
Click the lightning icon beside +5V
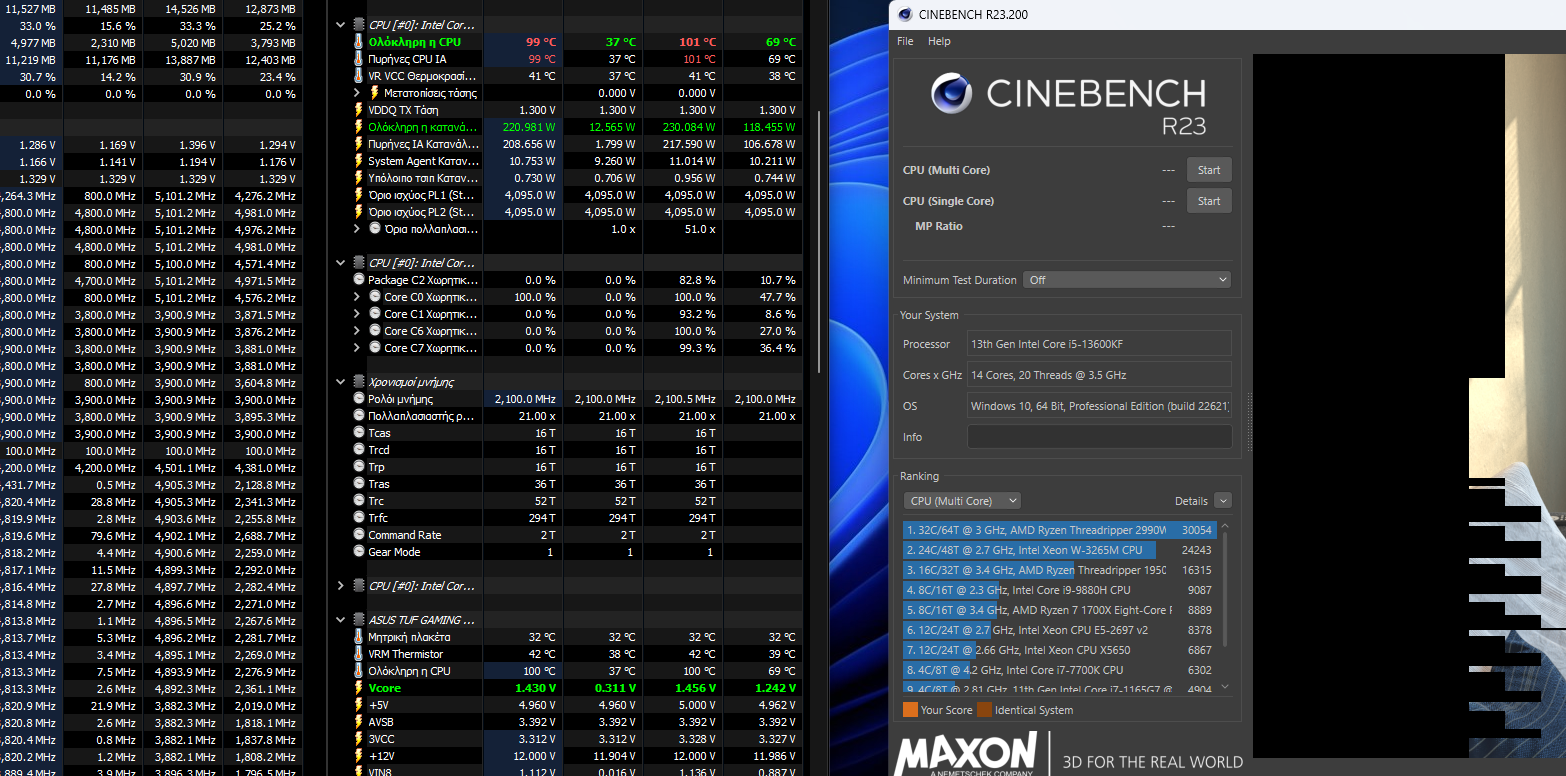(x=359, y=705)
